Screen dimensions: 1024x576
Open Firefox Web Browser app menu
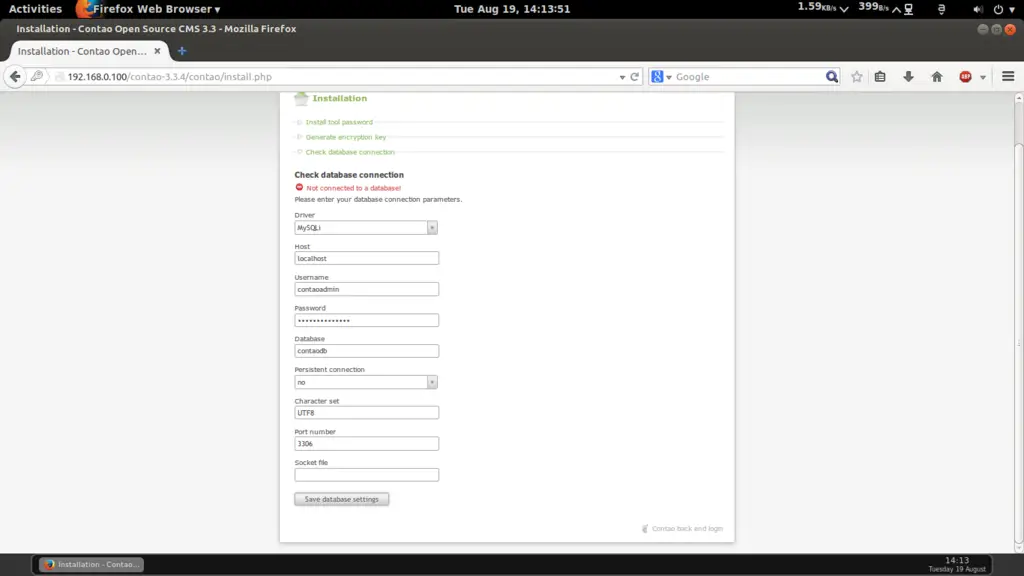157,9
